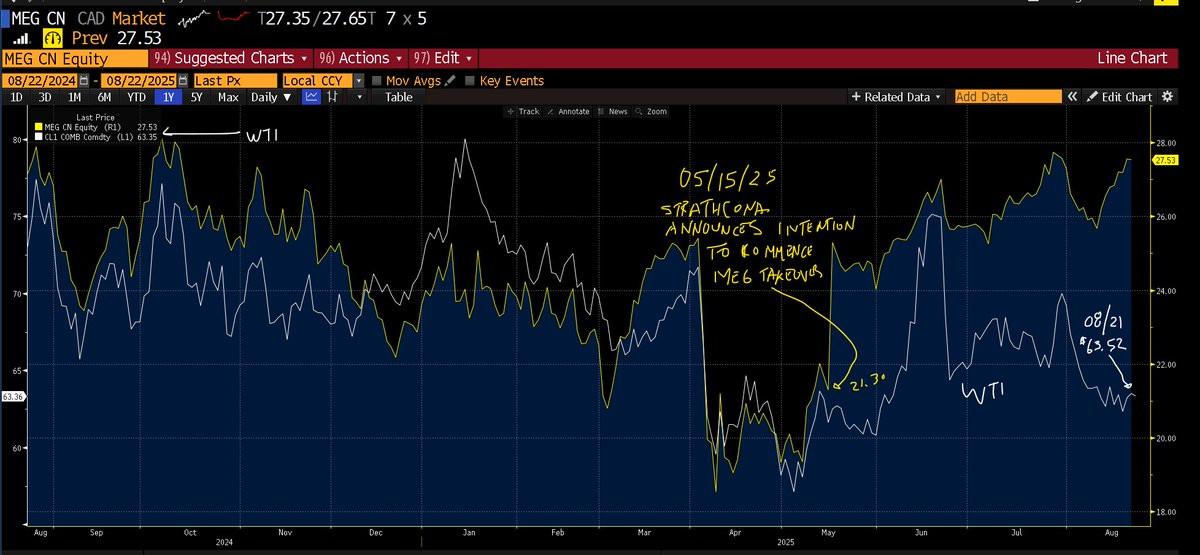Click the yellow MEG CN Equity legend swatch

pyautogui.click(x=39, y=127)
